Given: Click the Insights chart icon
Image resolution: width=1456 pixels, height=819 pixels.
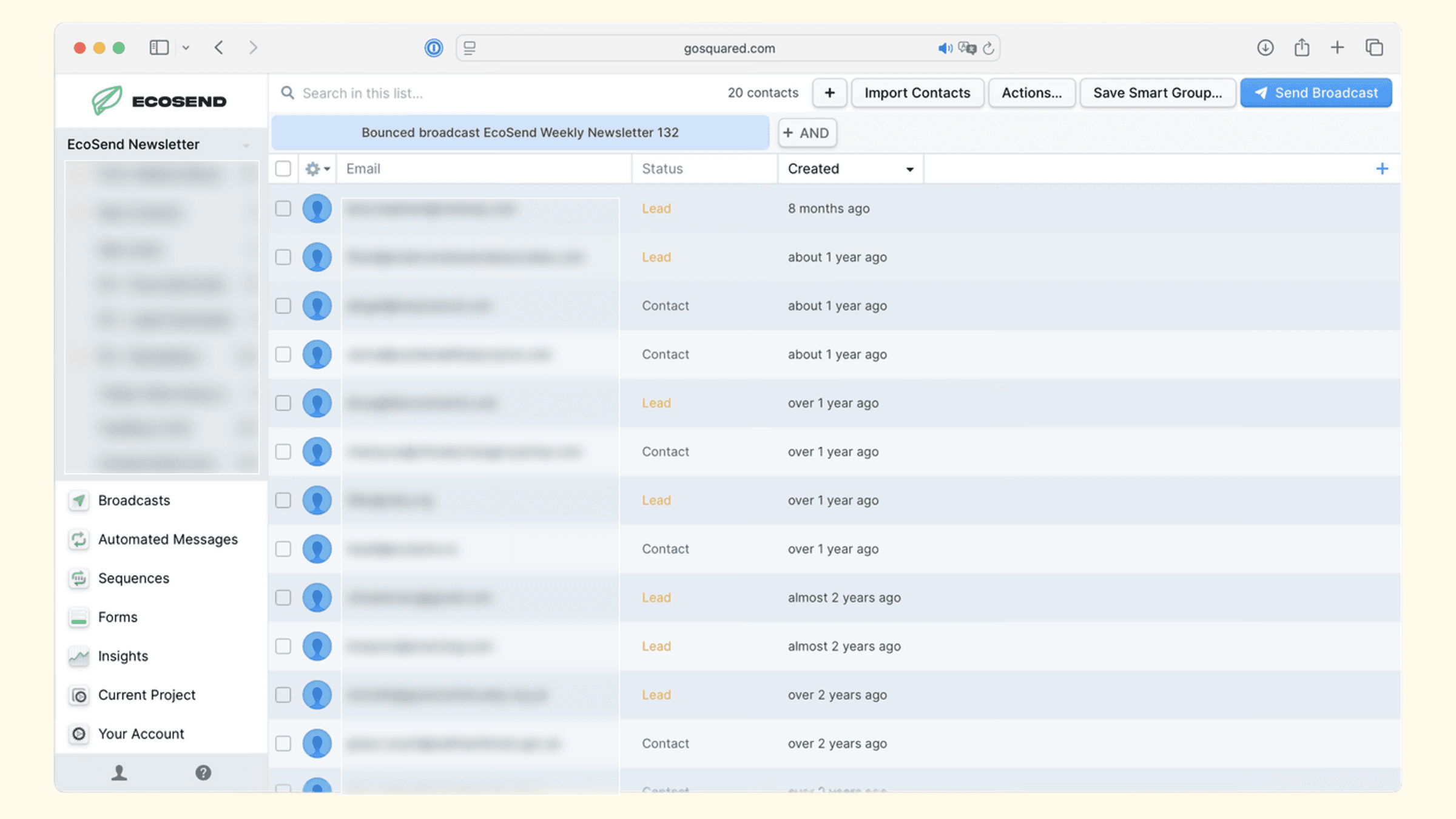Looking at the screenshot, I should pyautogui.click(x=79, y=656).
